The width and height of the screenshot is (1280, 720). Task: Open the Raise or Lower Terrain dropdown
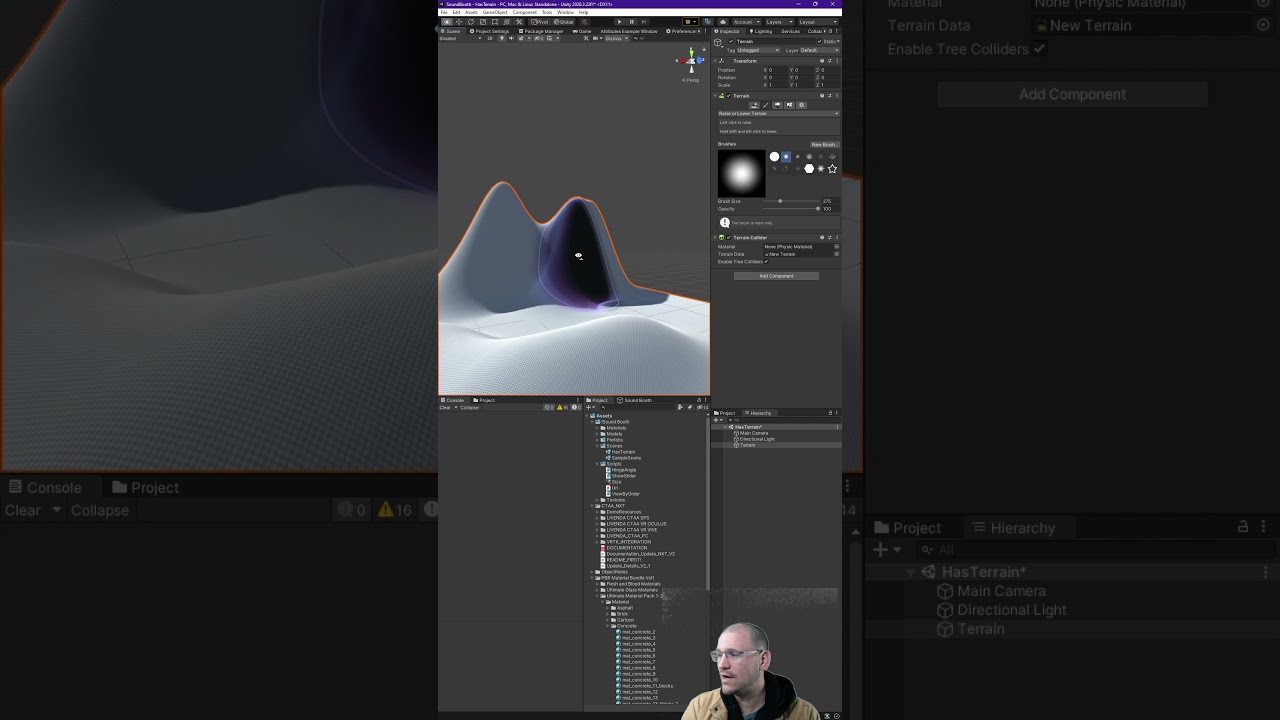click(x=779, y=113)
